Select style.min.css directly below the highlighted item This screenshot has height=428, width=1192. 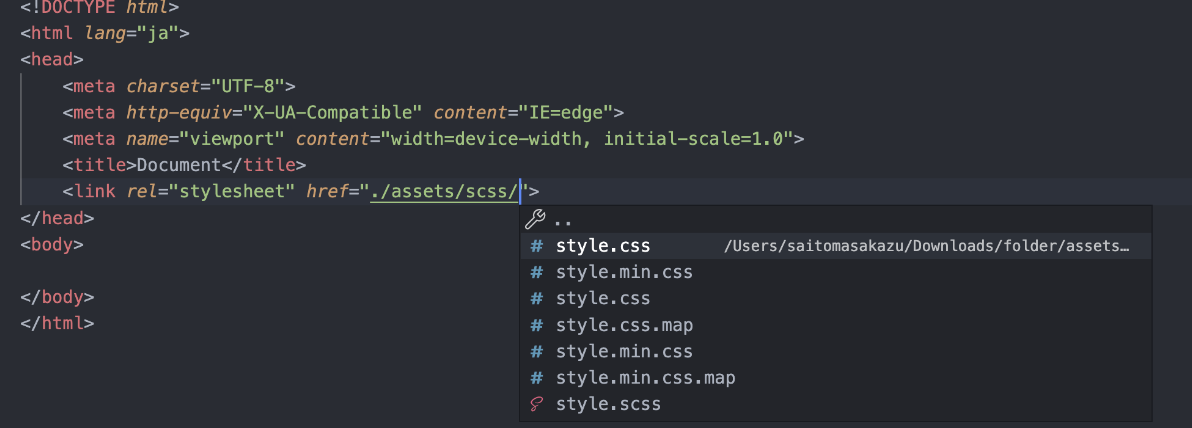point(624,272)
